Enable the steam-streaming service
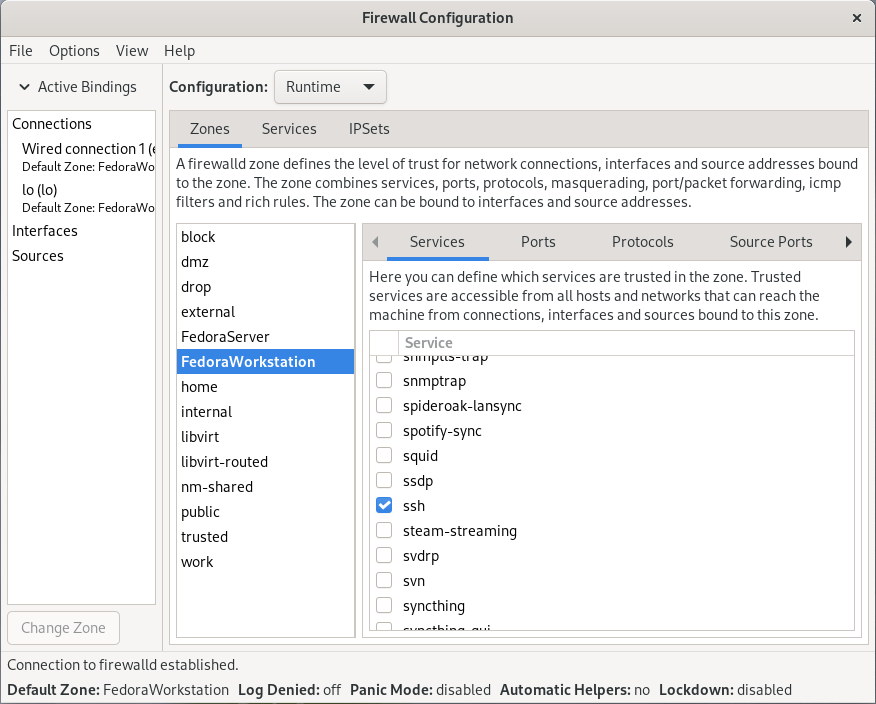Screen dimensions: 876x704 pos(384,530)
